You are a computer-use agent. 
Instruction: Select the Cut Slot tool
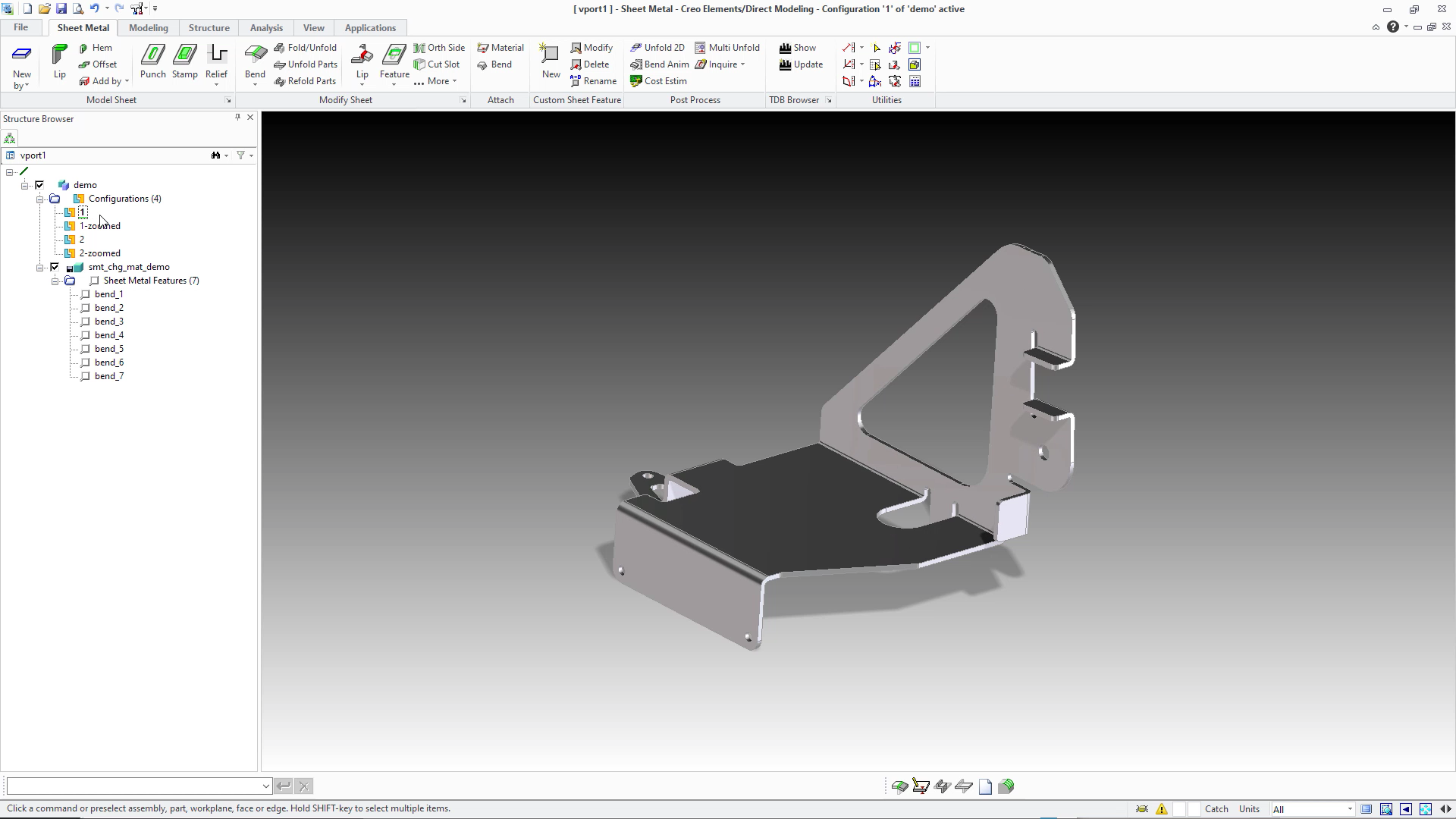coord(437,64)
